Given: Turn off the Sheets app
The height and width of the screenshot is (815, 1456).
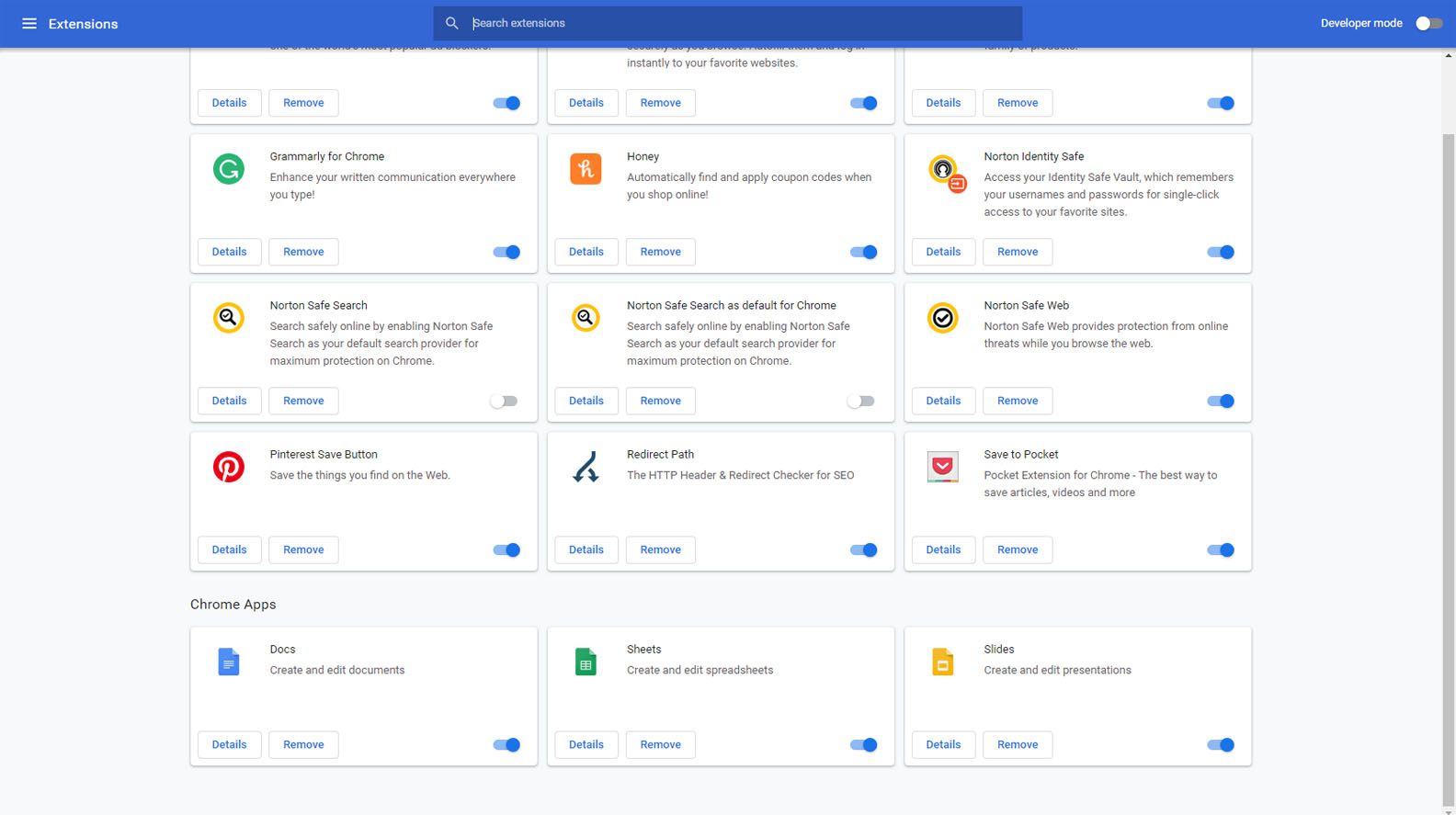Looking at the screenshot, I should click(x=863, y=744).
